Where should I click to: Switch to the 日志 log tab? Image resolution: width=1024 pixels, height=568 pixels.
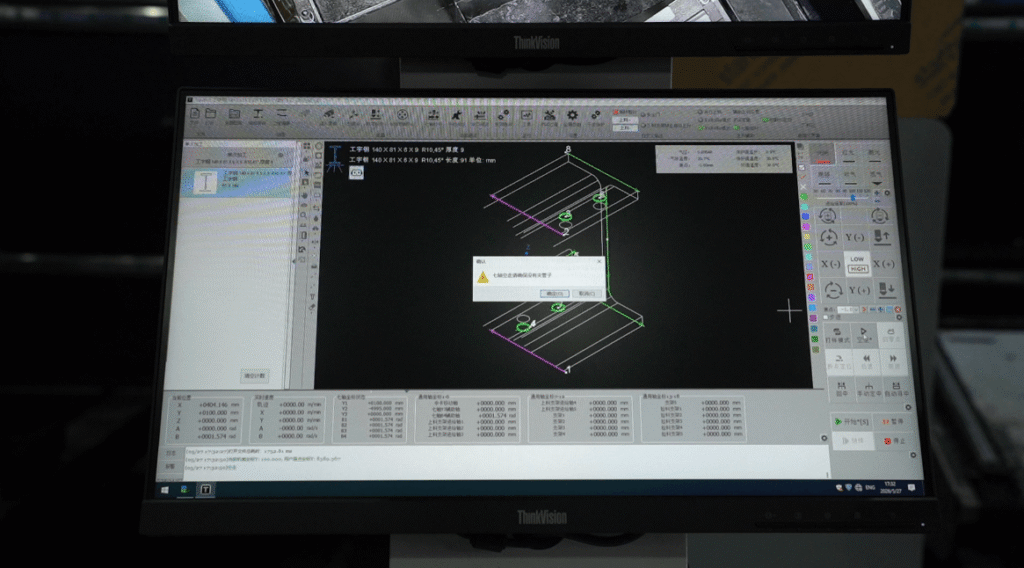[171, 452]
